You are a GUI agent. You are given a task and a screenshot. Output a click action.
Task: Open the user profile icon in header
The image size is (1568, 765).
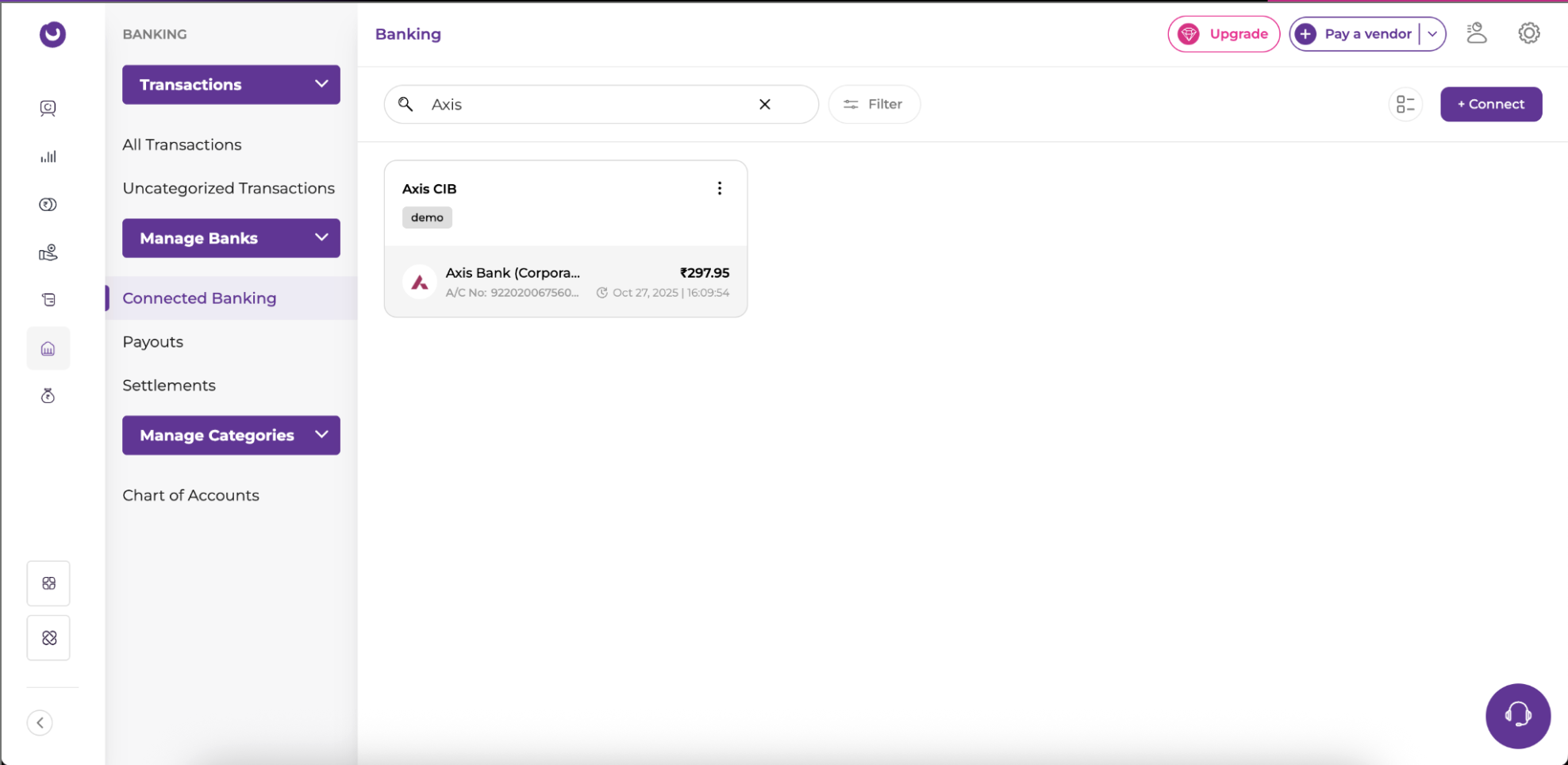(1476, 33)
